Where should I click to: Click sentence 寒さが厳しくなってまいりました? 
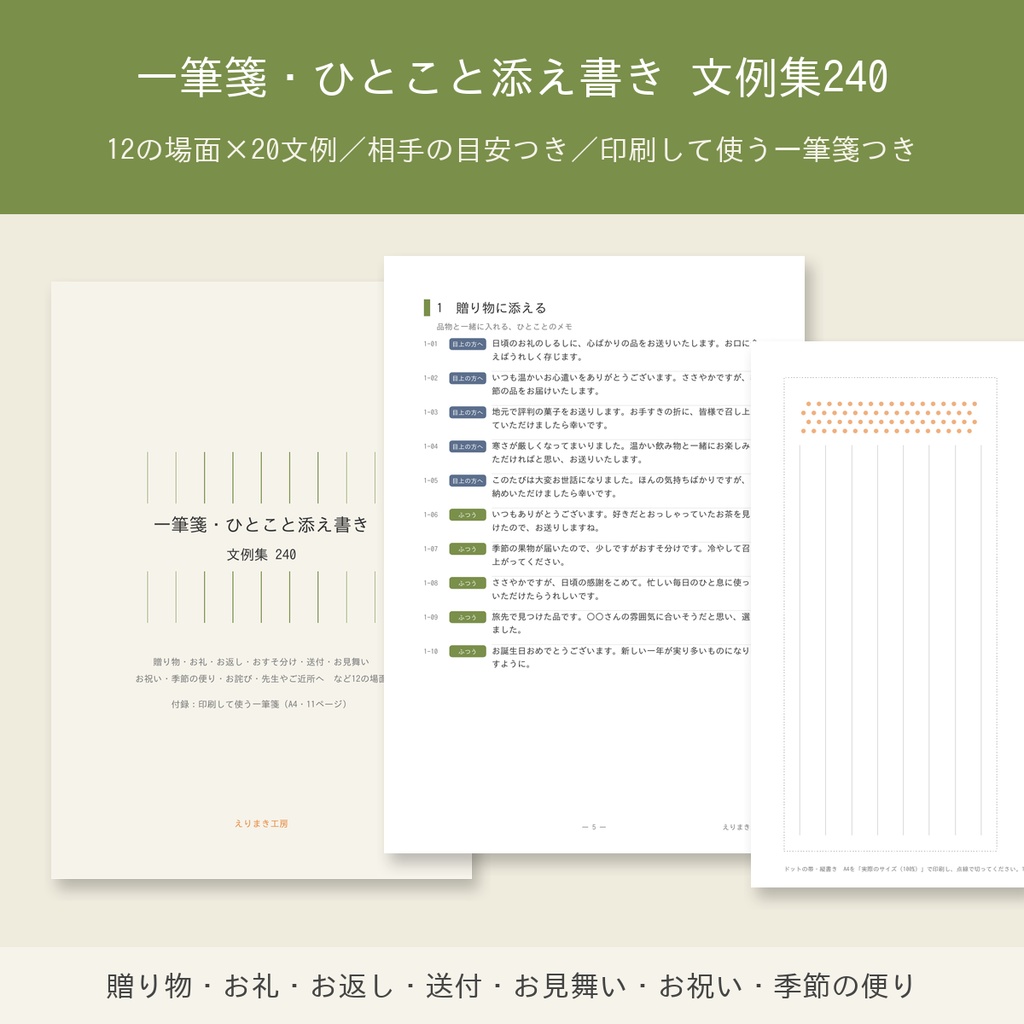point(621,453)
